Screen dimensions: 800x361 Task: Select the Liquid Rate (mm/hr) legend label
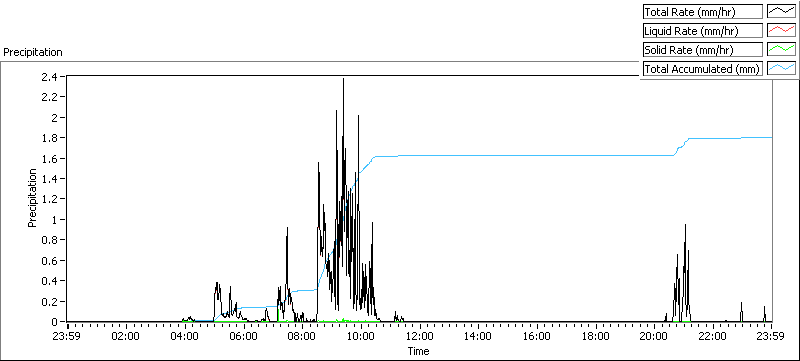point(703,31)
